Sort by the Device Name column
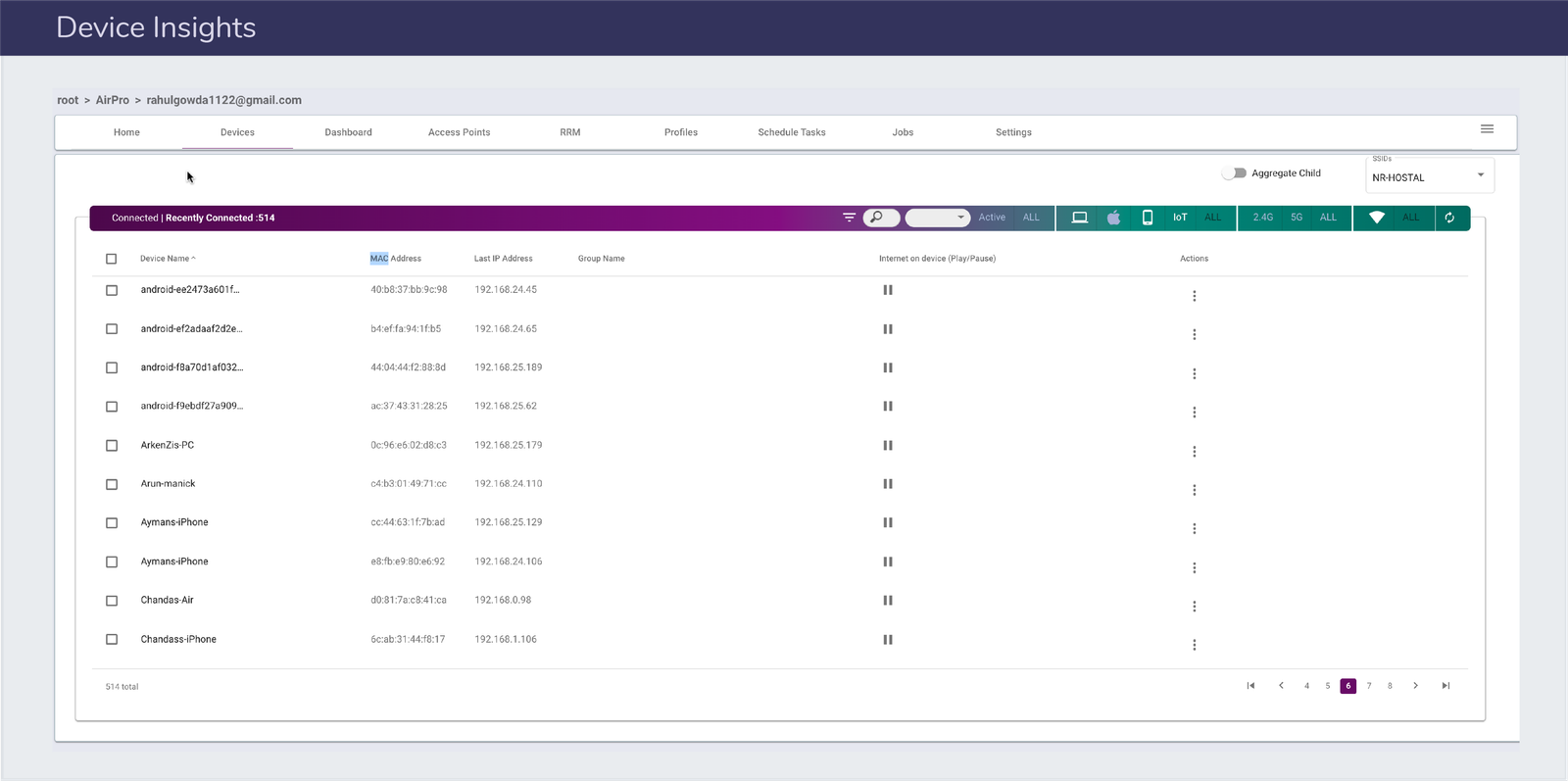The image size is (1568, 781). [x=167, y=259]
